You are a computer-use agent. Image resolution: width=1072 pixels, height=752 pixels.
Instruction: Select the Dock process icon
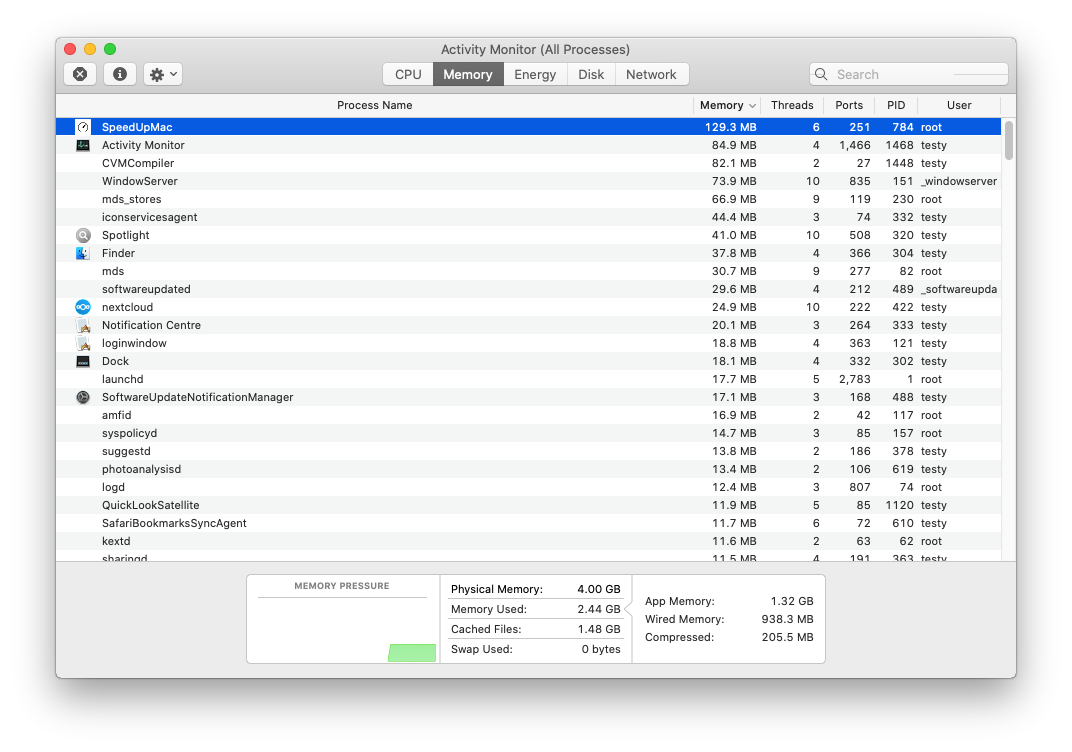click(x=83, y=361)
